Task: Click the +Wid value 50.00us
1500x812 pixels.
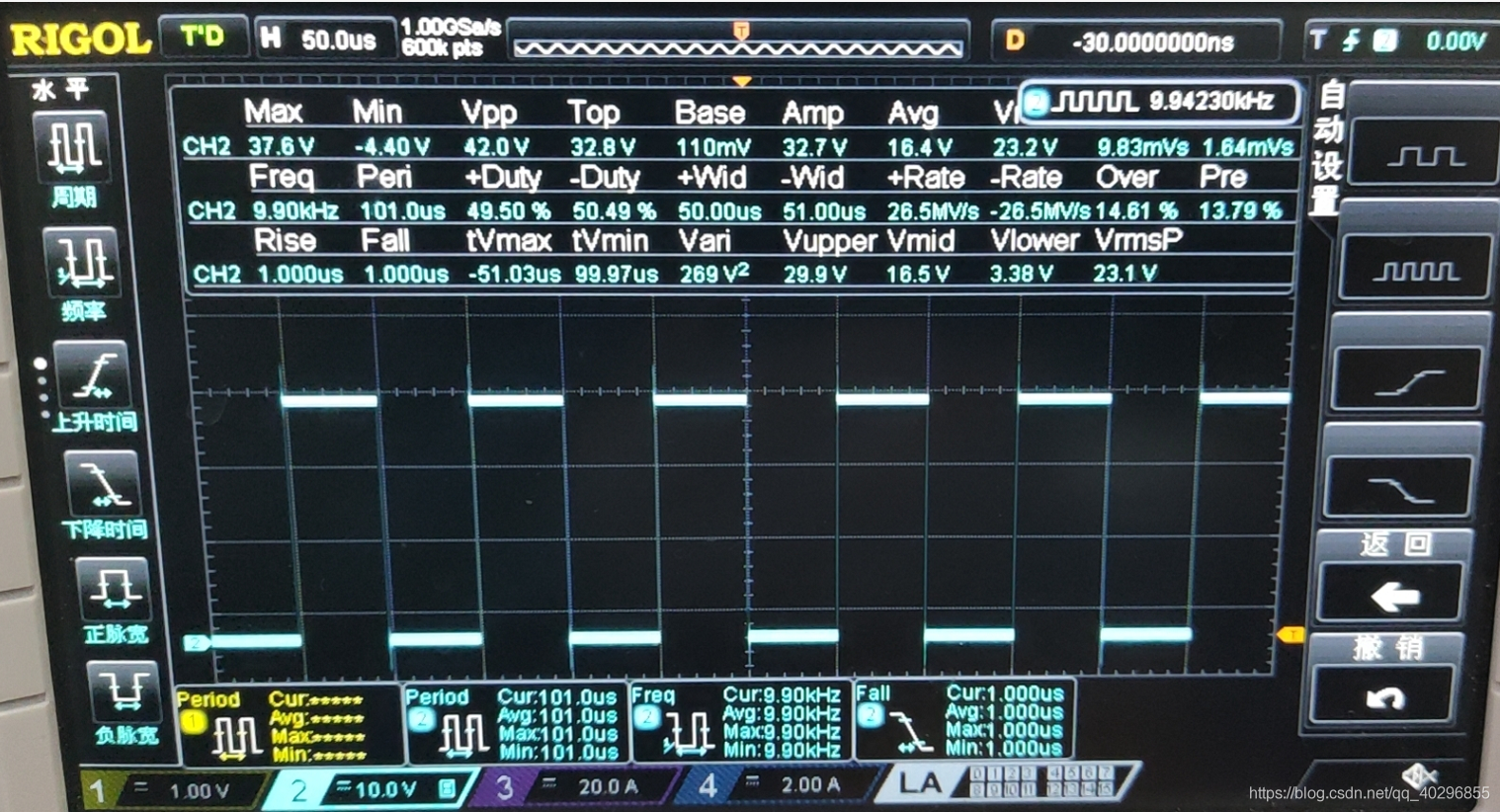Action: [x=719, y=211]
